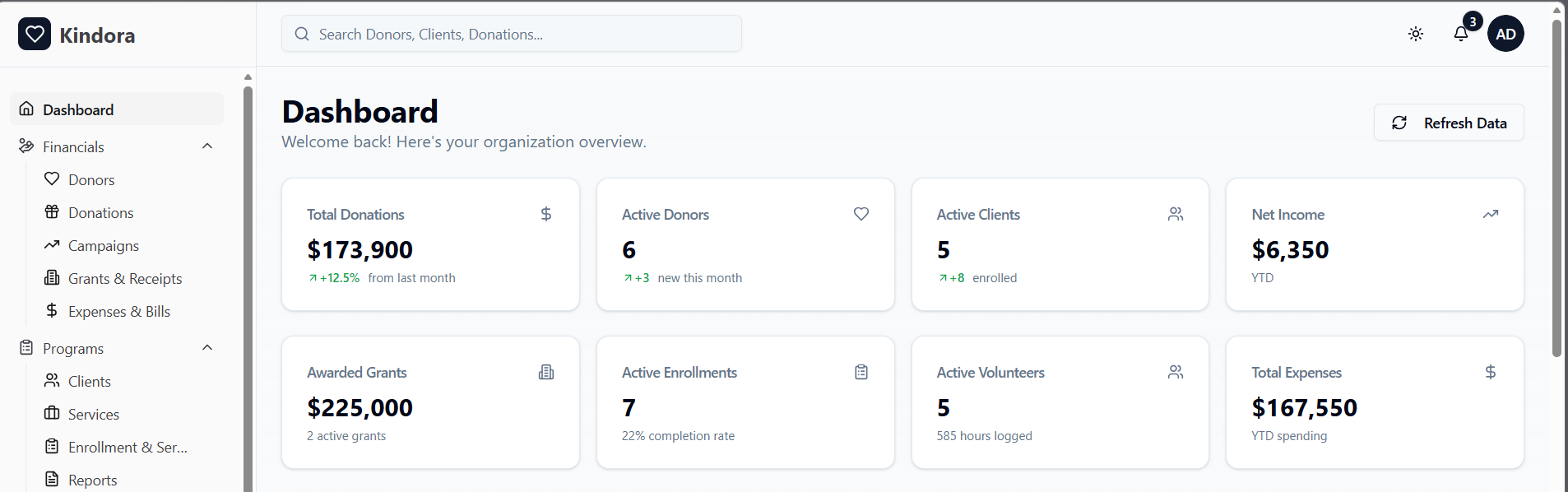1568x492 pixels.
Task: Click the Dashboard home icon in the sidebar
Action: click(x=26, y=109)
